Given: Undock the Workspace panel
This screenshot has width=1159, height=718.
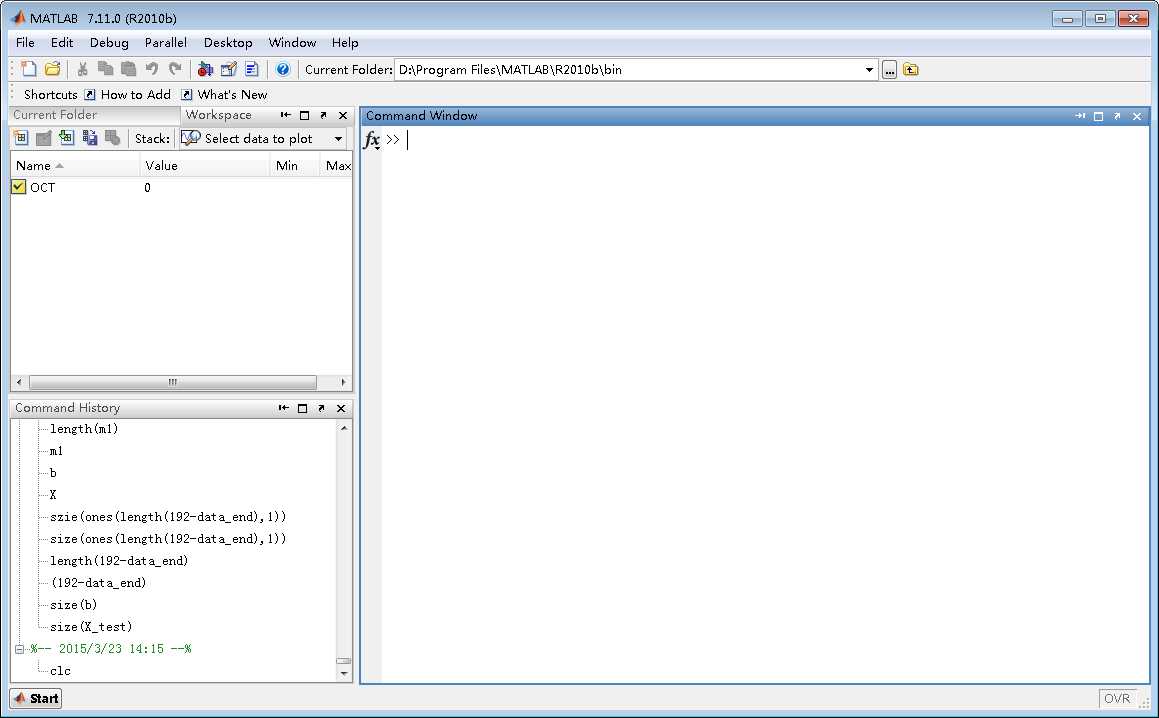Looking at the screenshot, I should 323,115.
